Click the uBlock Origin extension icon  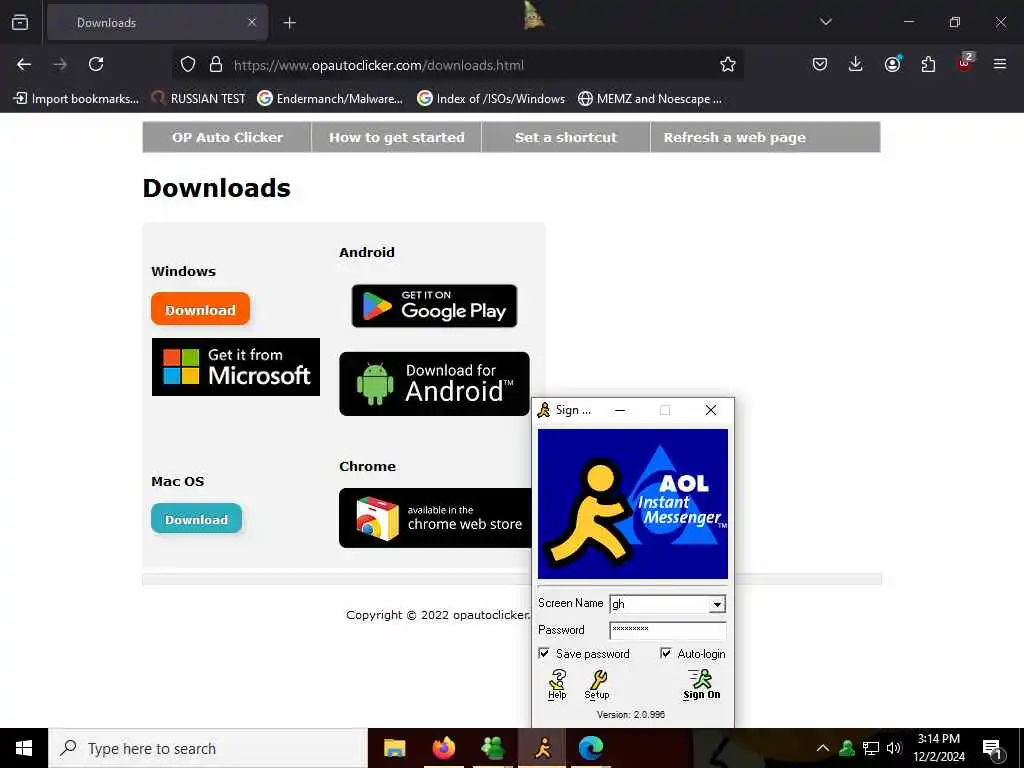(965, 63)
